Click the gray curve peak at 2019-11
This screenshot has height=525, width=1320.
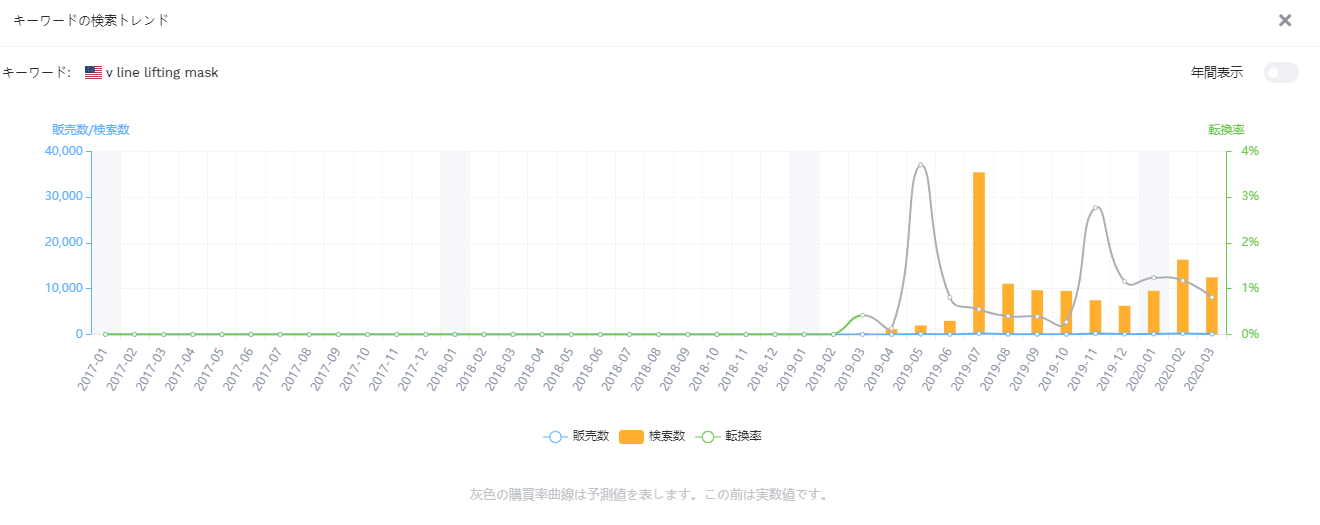1096,208
